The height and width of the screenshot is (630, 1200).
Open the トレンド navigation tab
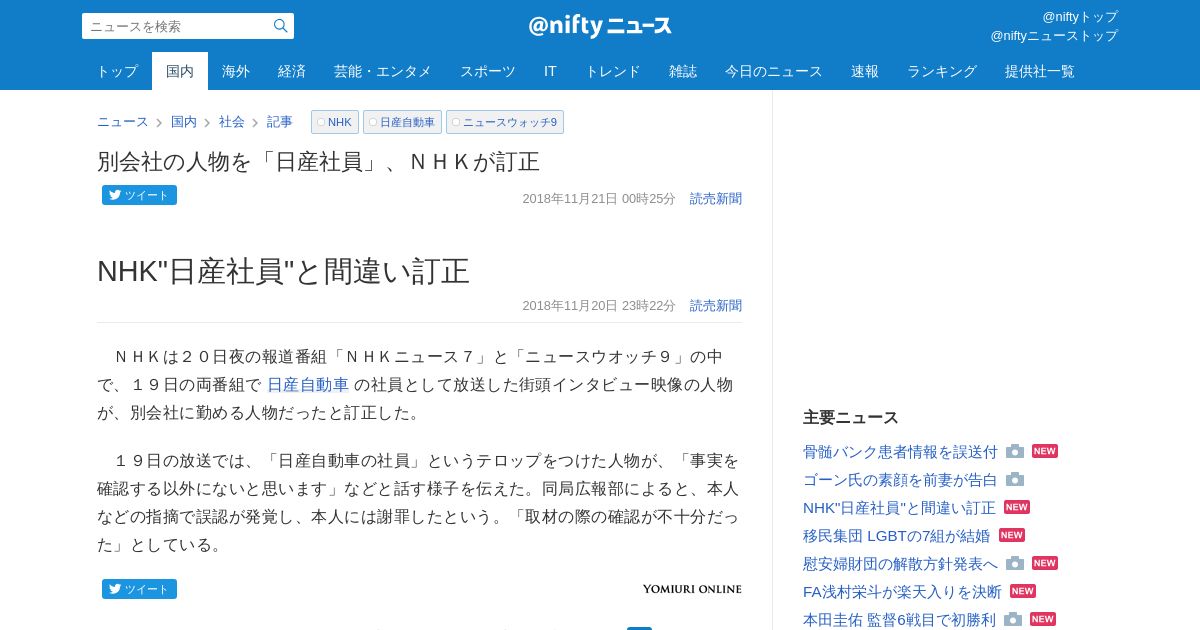613,71
